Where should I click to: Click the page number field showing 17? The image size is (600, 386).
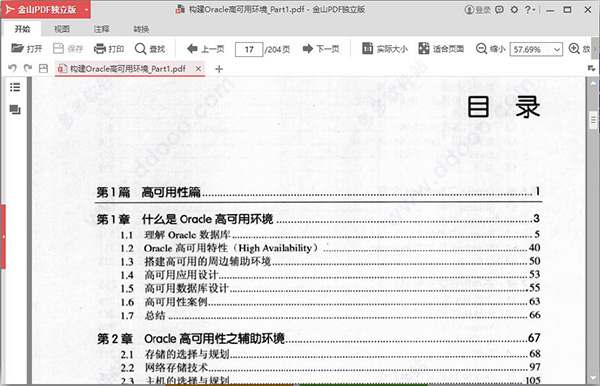click(249, 49)
